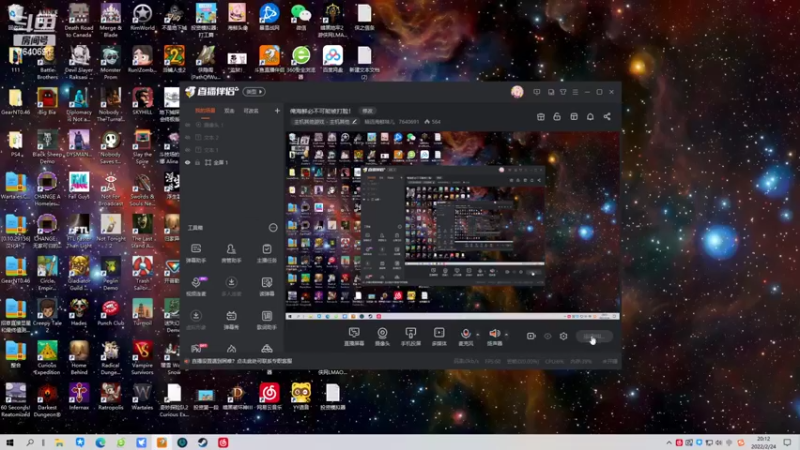The height and width of the screenshot is (450, 800).
Task: Click the start streaming button
Action: click(x=594, y=336)
